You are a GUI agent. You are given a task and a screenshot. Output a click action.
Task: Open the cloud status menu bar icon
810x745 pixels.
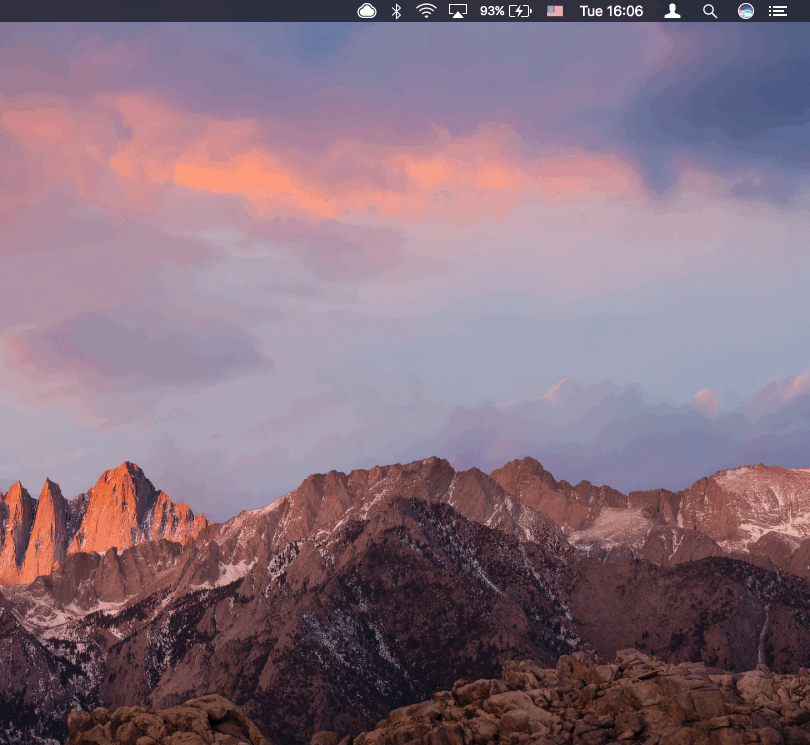[367, 11]
